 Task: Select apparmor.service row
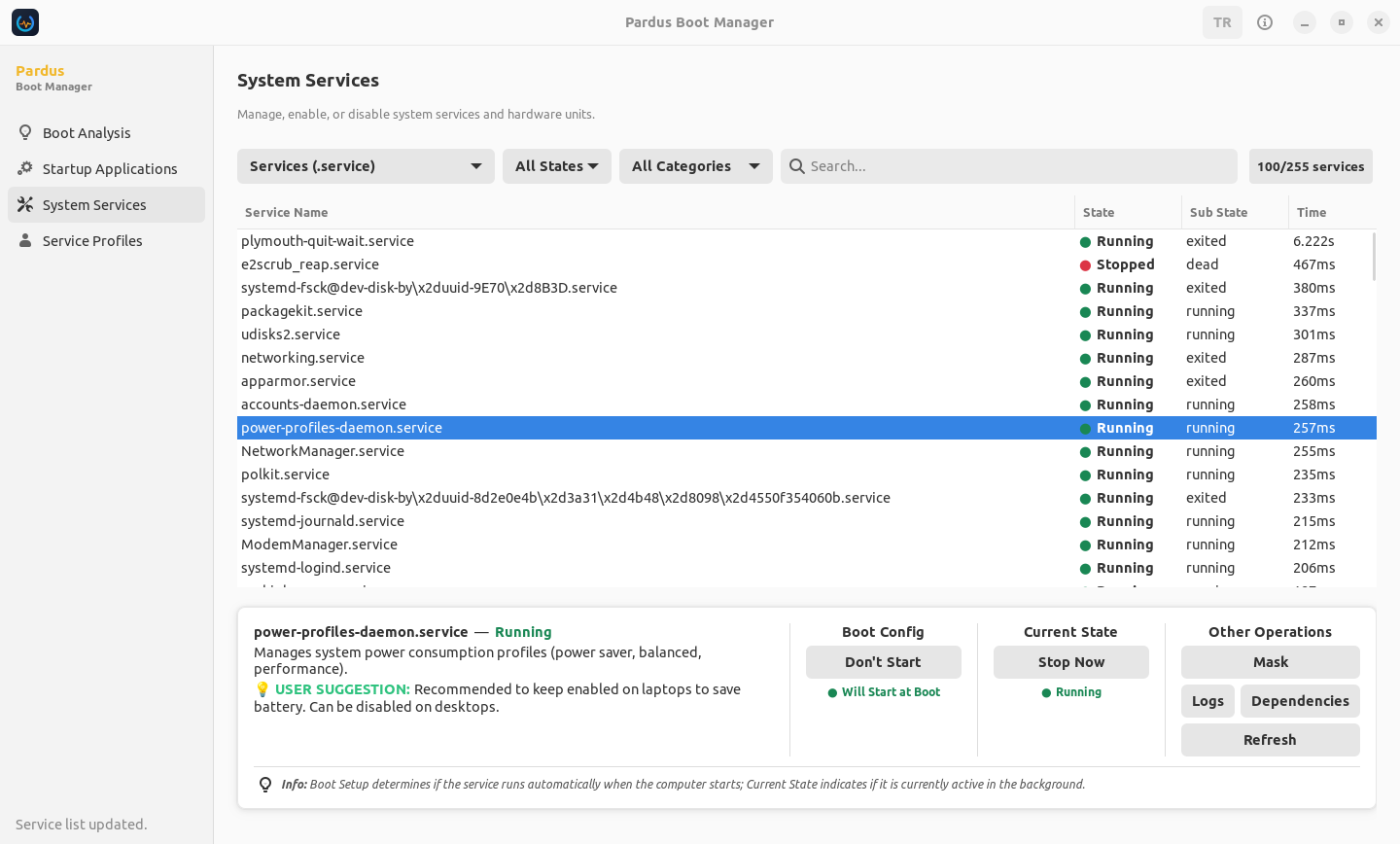[x=807, y=381]
